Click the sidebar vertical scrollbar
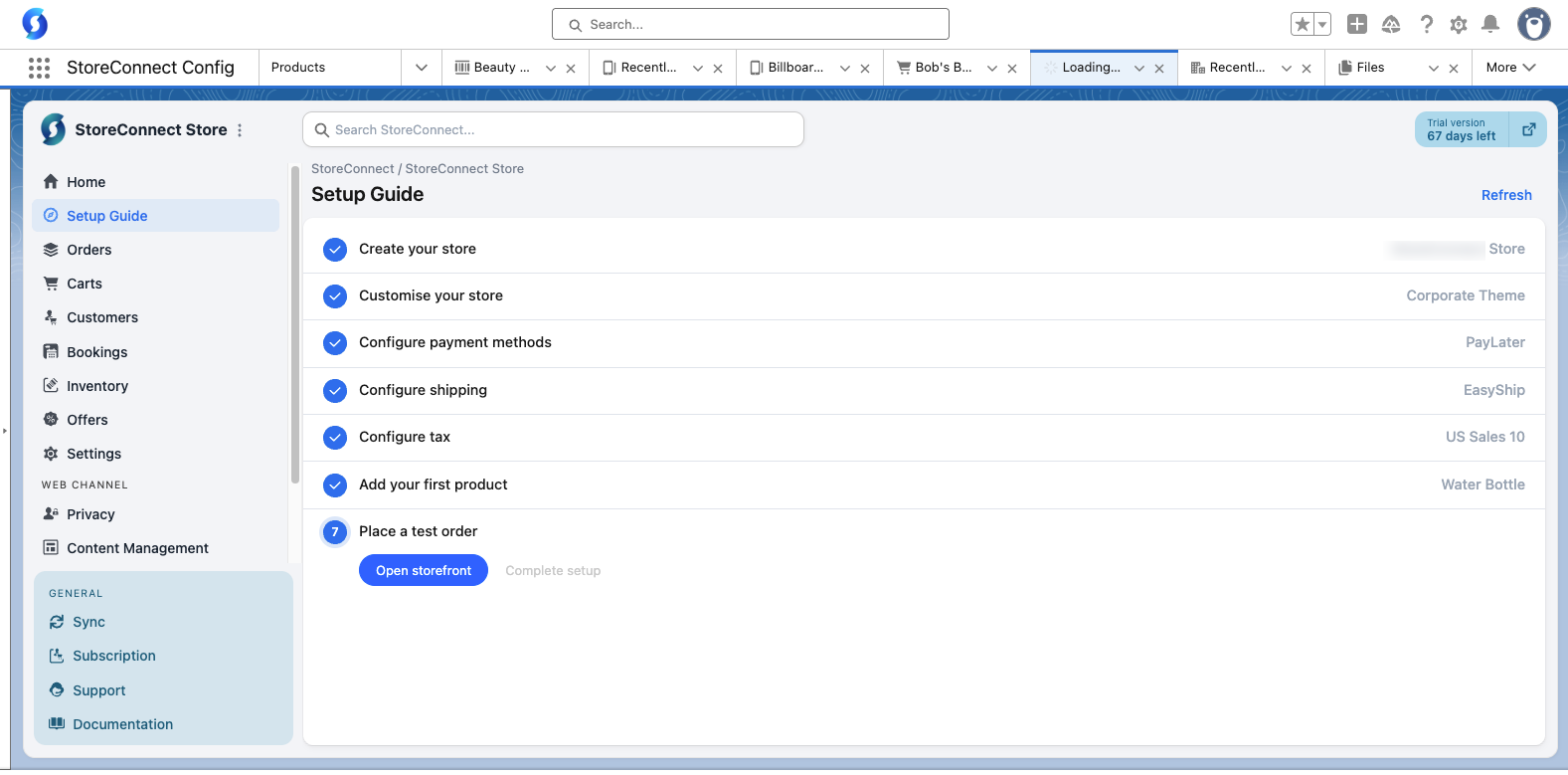Image resolution: width=1568 pixels, height=775 pixels. [x=294, y=324]
